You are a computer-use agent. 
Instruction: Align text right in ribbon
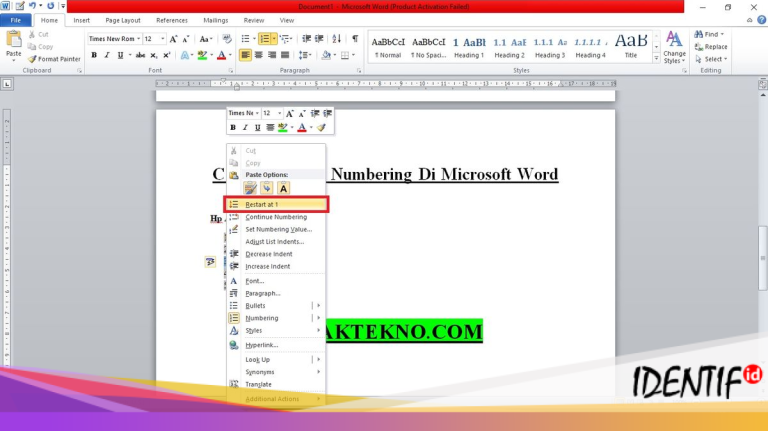[x=272, y=55]
